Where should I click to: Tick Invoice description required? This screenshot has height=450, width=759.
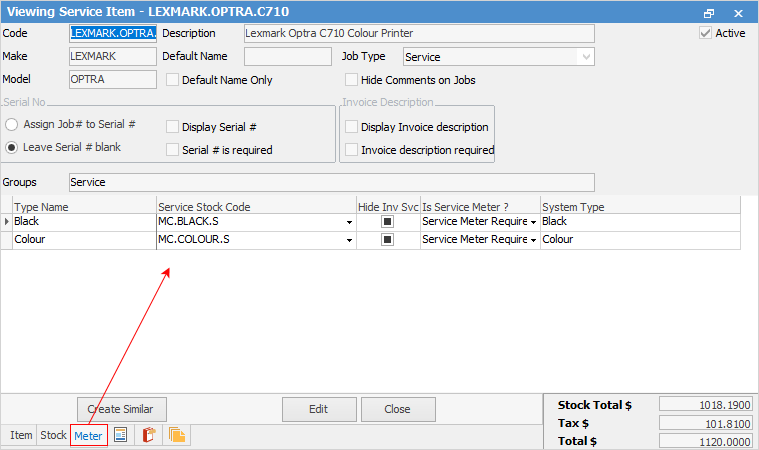[351, 150]
